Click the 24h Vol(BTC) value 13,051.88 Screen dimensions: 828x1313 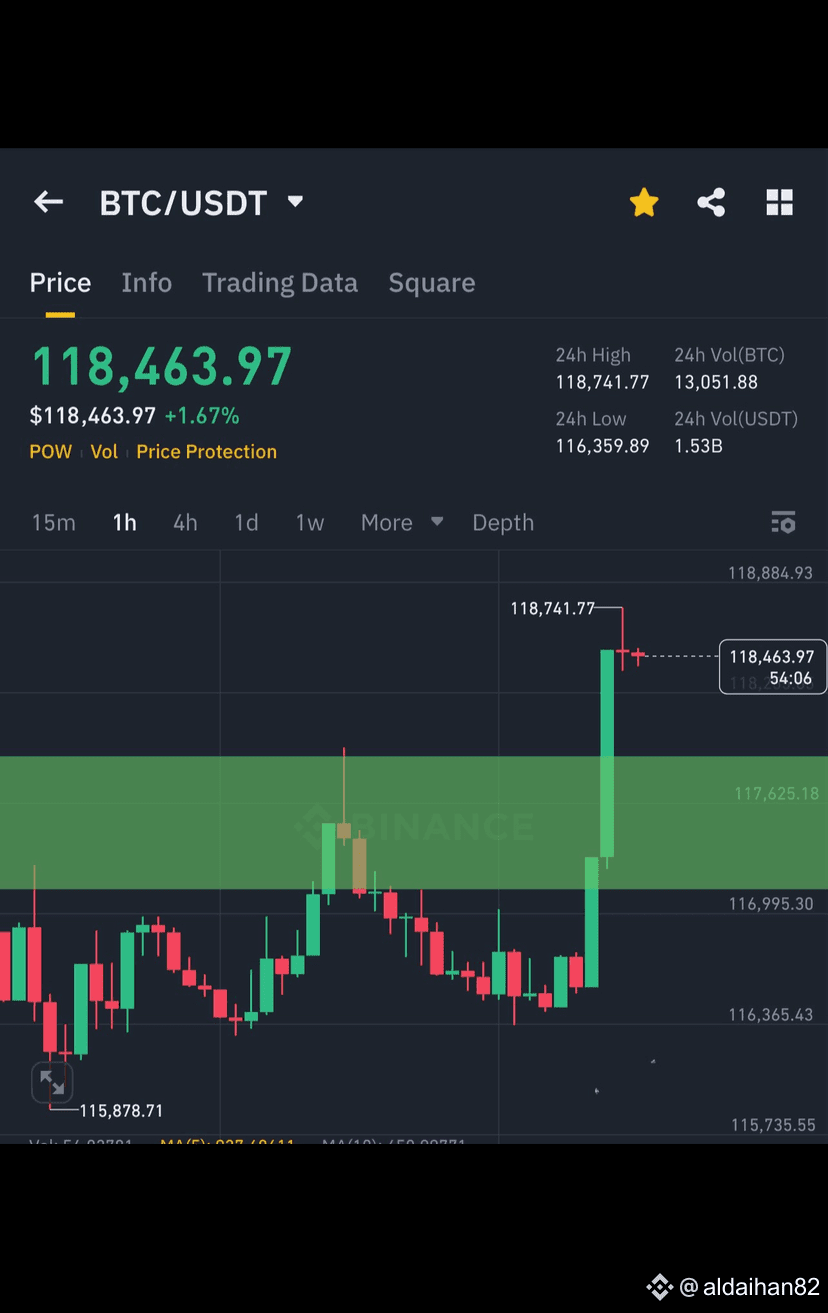[x=716, y=382]
